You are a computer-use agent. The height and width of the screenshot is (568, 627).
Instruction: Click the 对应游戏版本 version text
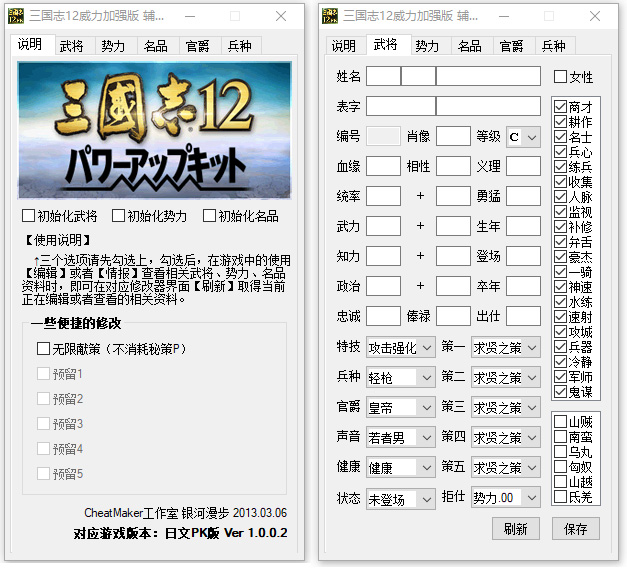(180, 533)
